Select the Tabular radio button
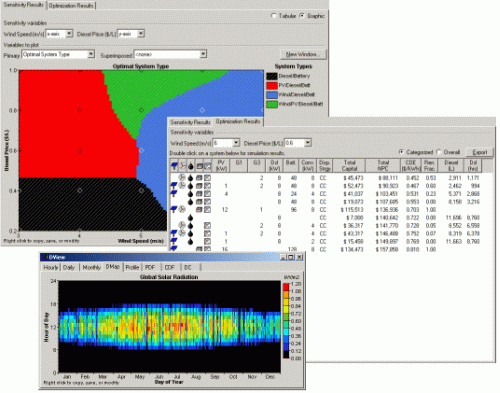500x393 pixels. [x=273, y=16]
